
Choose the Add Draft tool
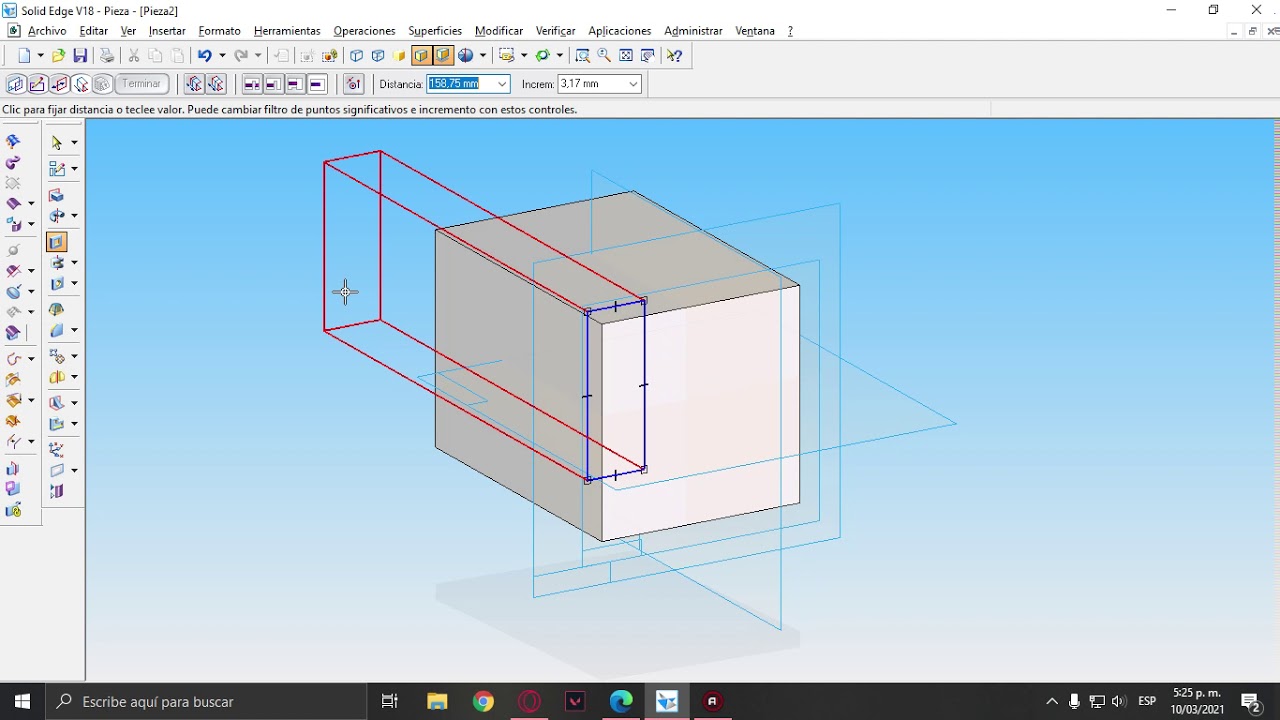[56, 309]
